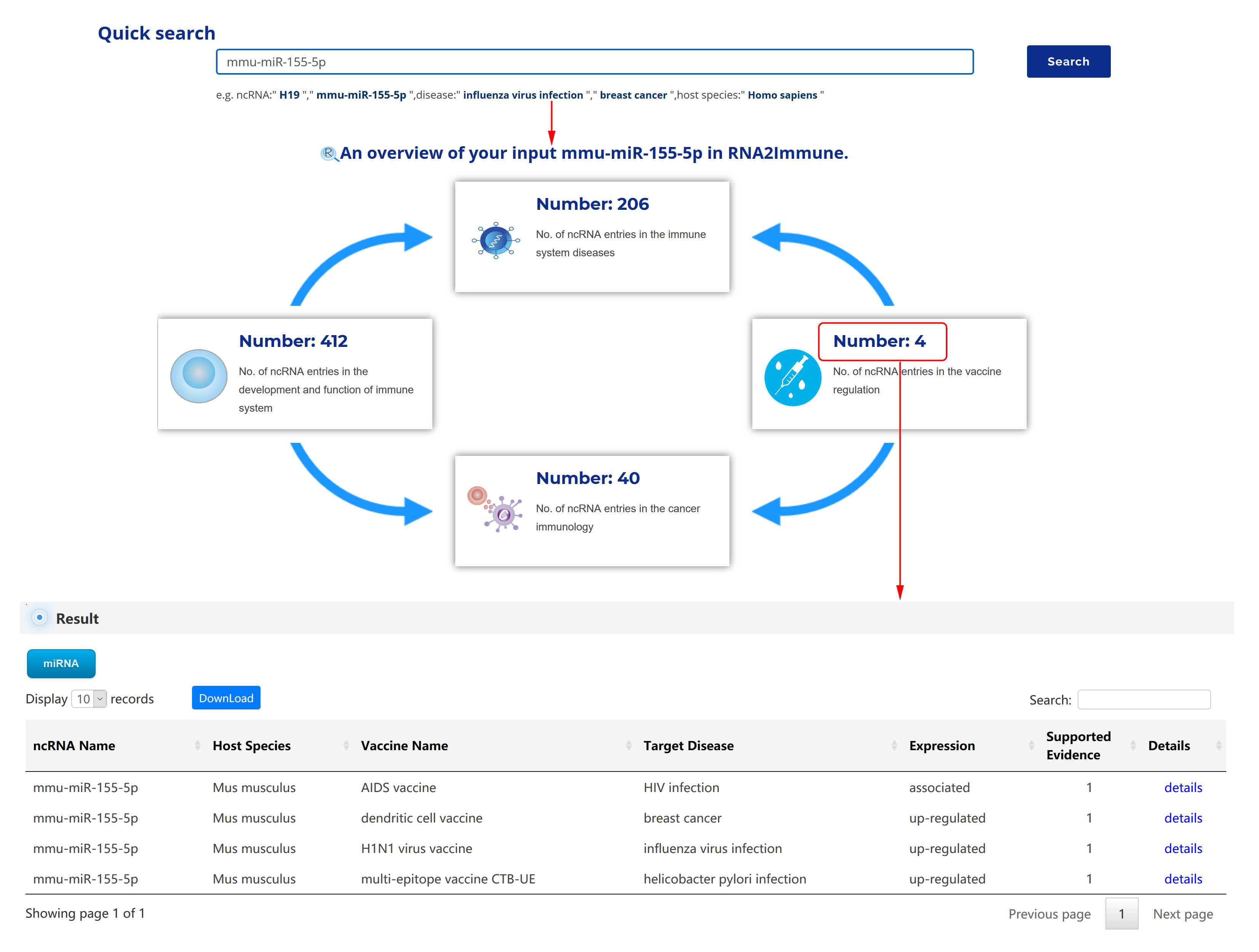Sort table by Expression column
The height and width of the screenshot is (952, 1259).
coord(941,746)
